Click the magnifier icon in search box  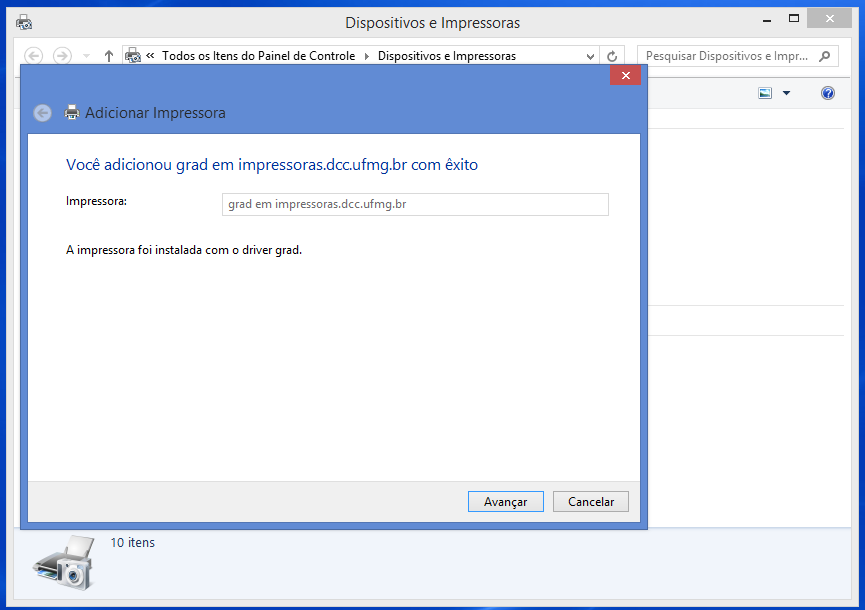point(825,56)
